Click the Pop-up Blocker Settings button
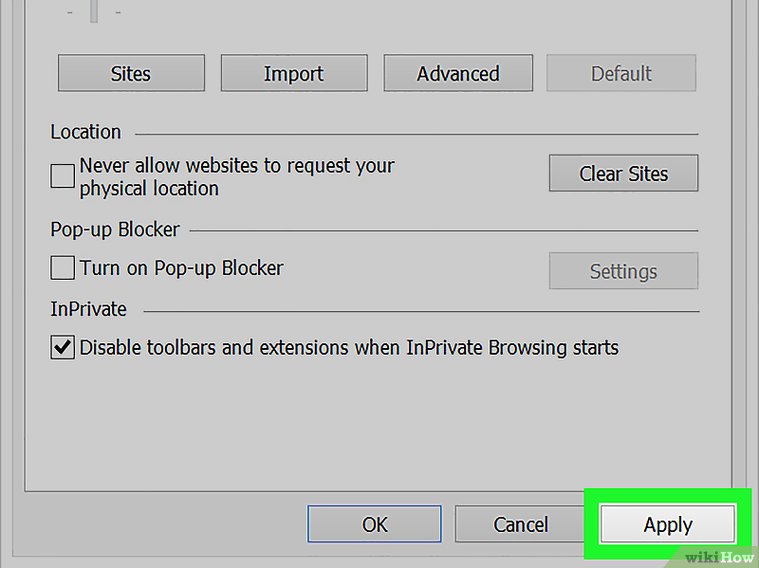This screenshot has width=759, height=568. (623, 271)
